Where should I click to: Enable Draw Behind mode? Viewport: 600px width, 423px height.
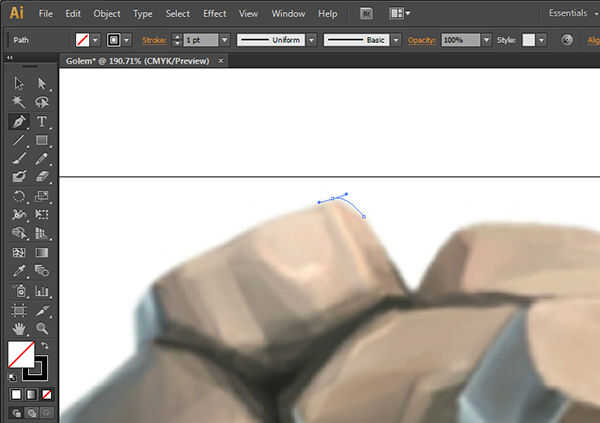pos(31,413)
